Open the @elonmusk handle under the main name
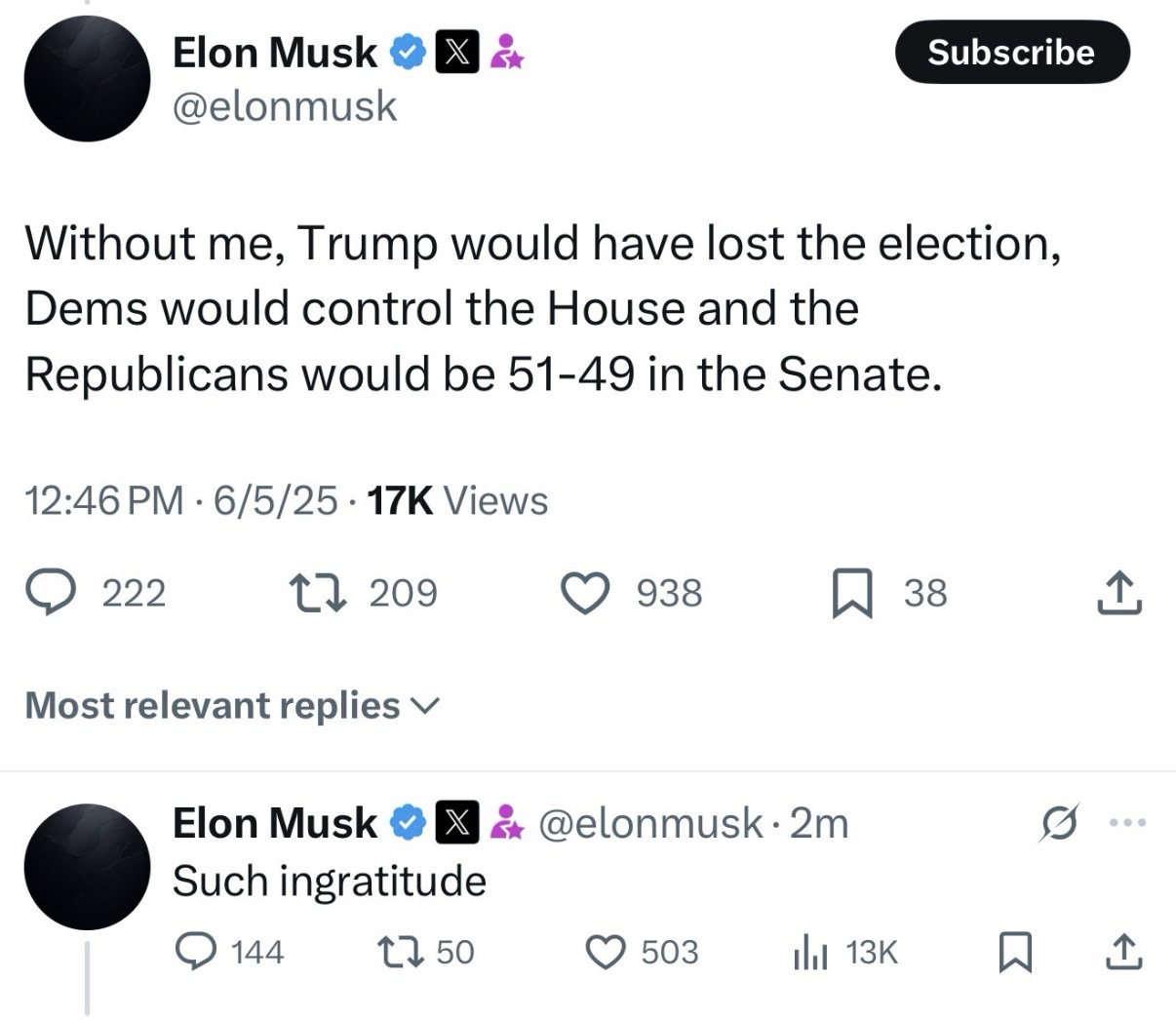 (x=285, y=106)
